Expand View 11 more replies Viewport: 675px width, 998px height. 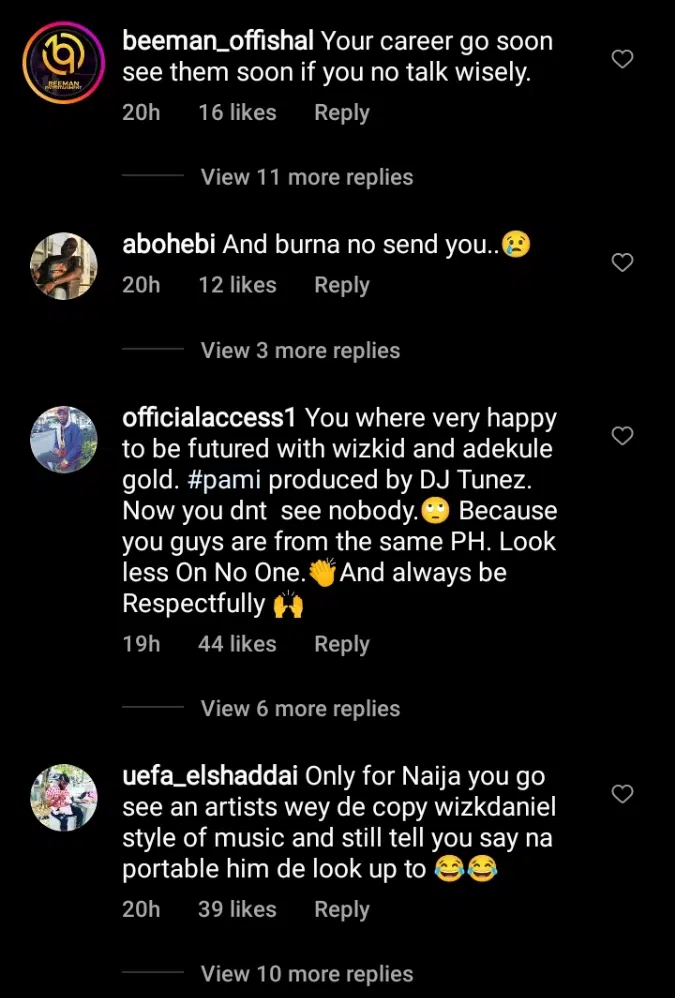pyautogui.click(x=306, y=177)
